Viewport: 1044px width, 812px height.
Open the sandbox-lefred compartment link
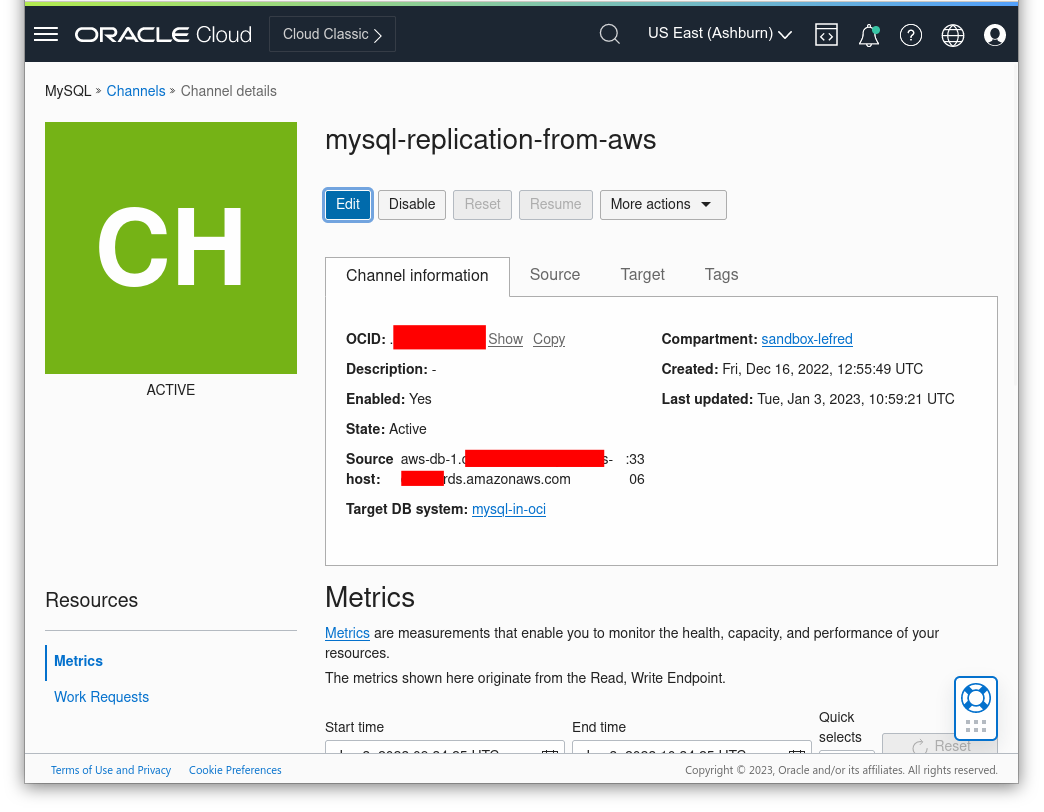pyautogui.click(x=807, y=339)
